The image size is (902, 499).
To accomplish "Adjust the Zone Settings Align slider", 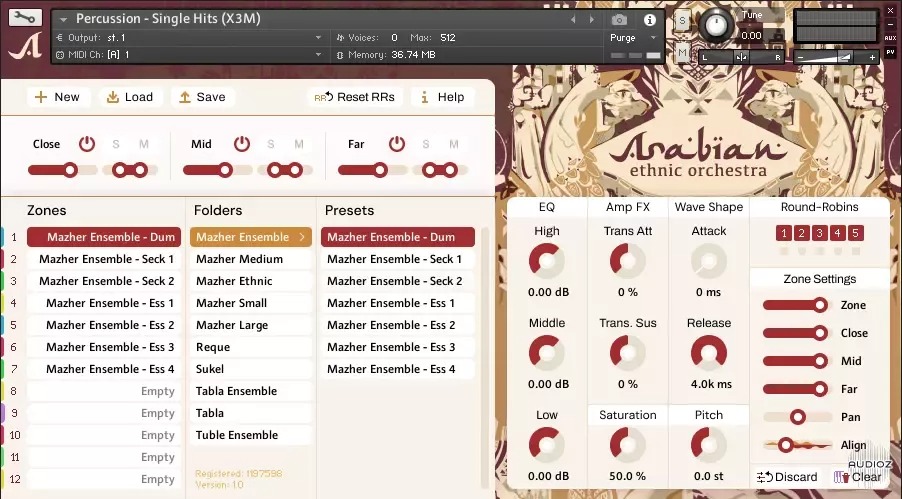I will 797,445.
